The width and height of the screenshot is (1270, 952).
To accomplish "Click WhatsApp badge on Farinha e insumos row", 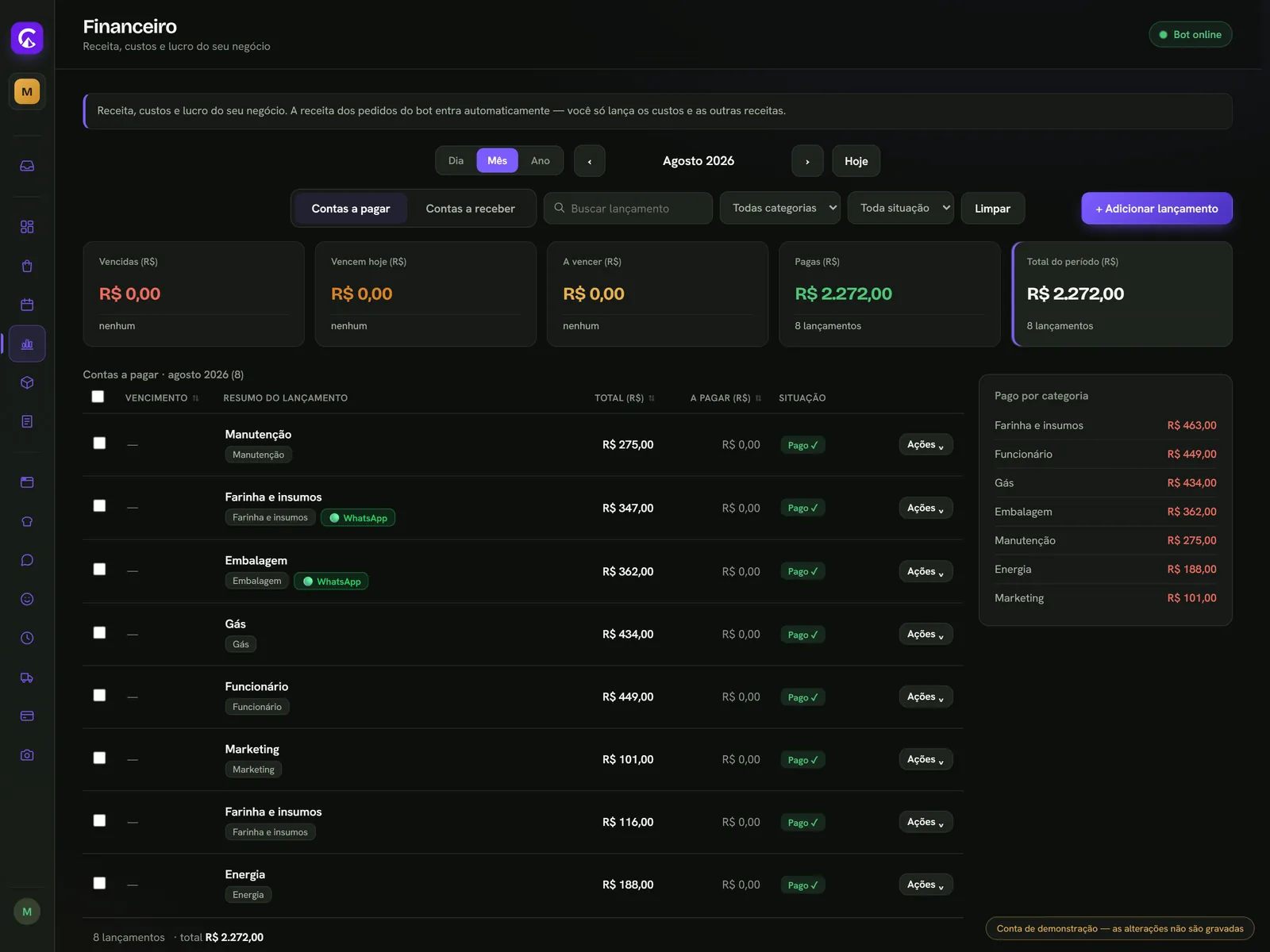I will pos(358,518).
